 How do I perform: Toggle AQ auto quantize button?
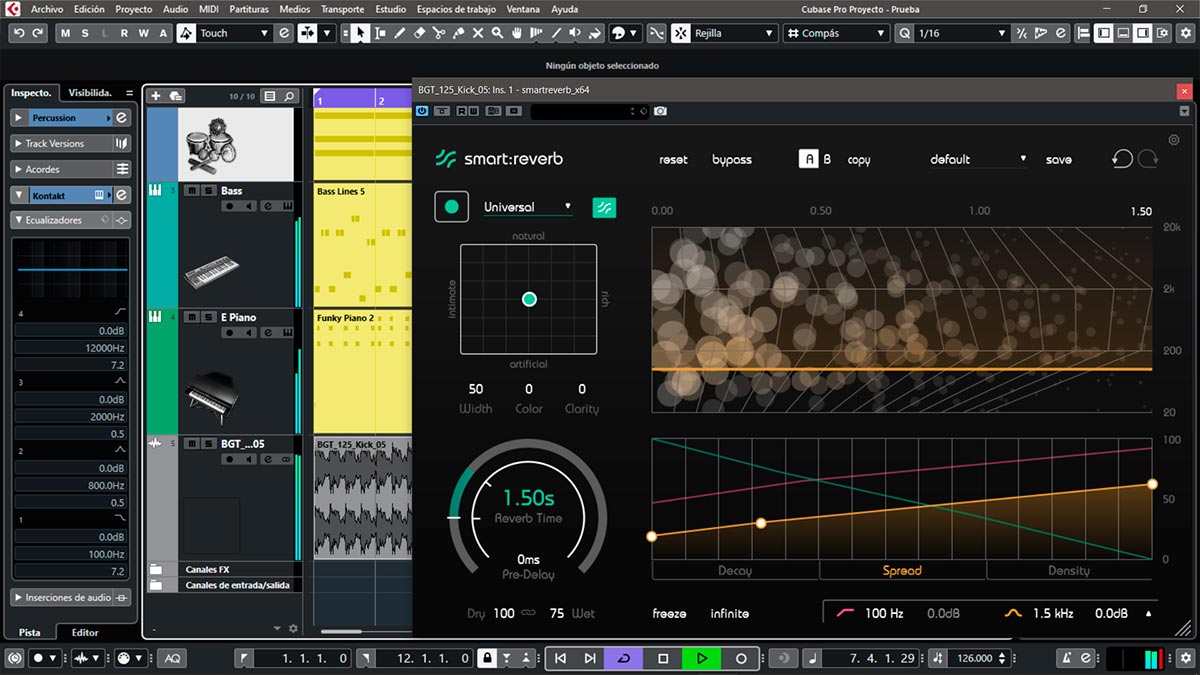(x=173, y=658)
